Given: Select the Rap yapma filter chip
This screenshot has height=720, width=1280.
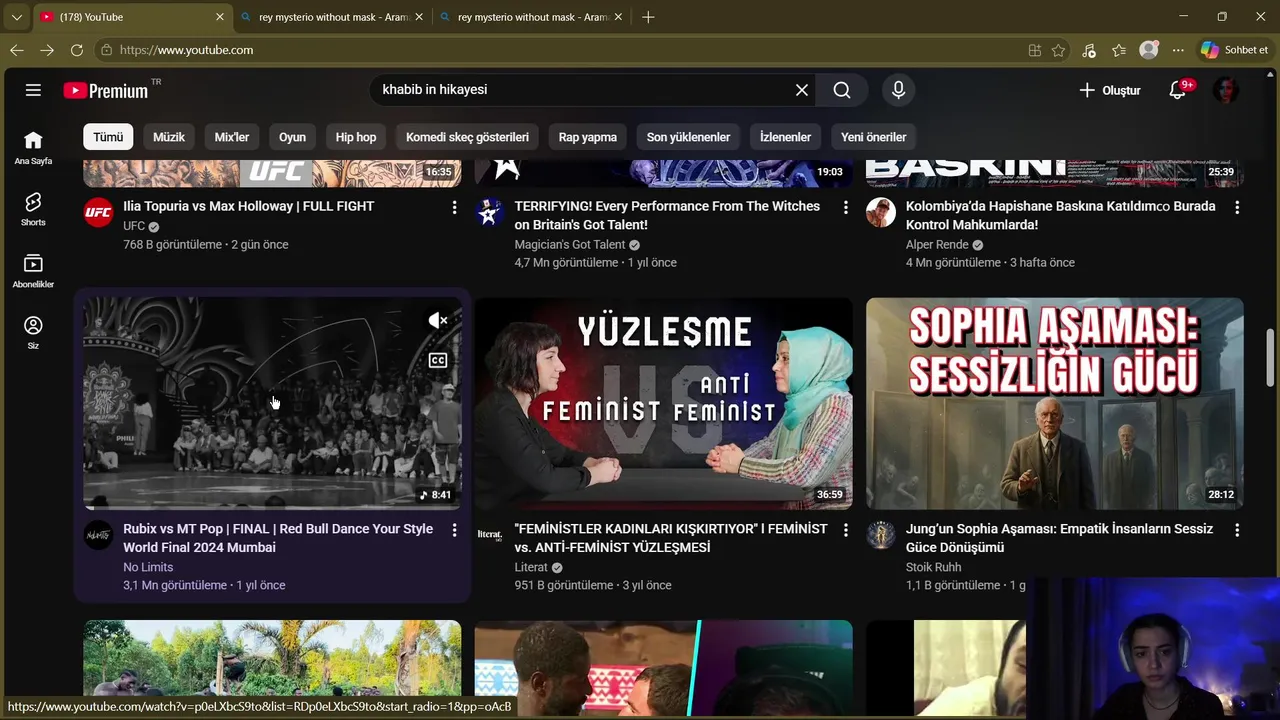Looking at the screenshot, I should pyautogui.click(x=588, y=137).
